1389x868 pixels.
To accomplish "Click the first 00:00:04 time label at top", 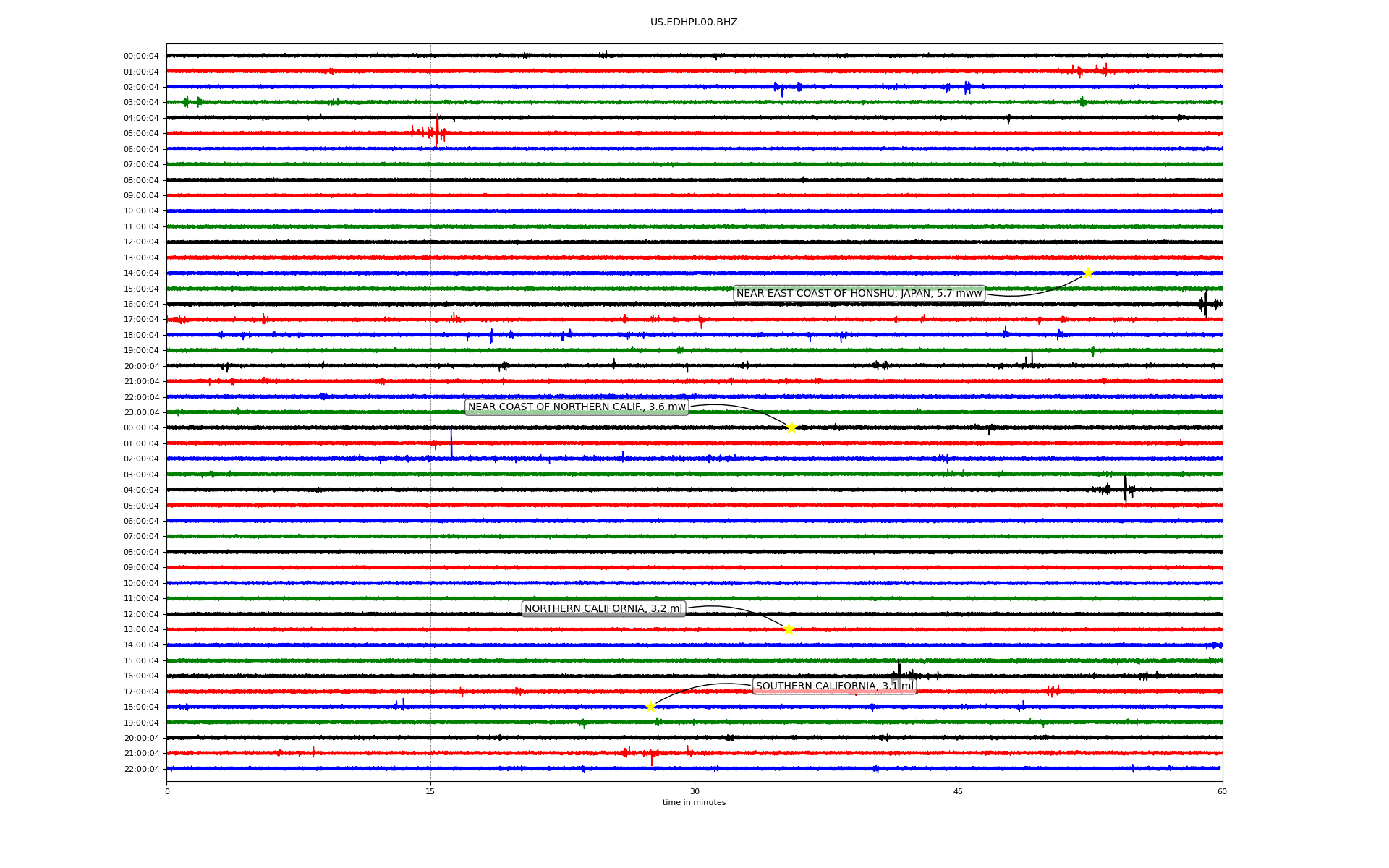I will pyautogui.click(x=141, y=56).
